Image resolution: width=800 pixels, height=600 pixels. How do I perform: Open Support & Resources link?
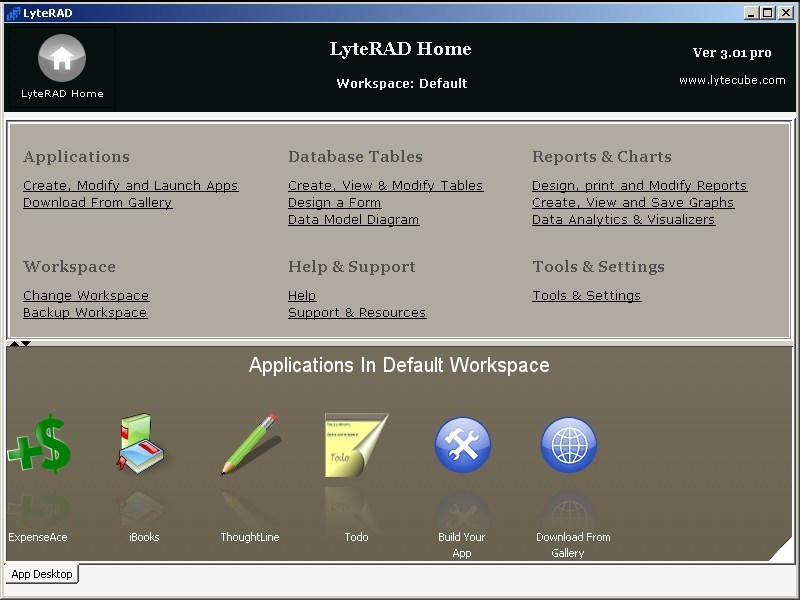[357, 312]
